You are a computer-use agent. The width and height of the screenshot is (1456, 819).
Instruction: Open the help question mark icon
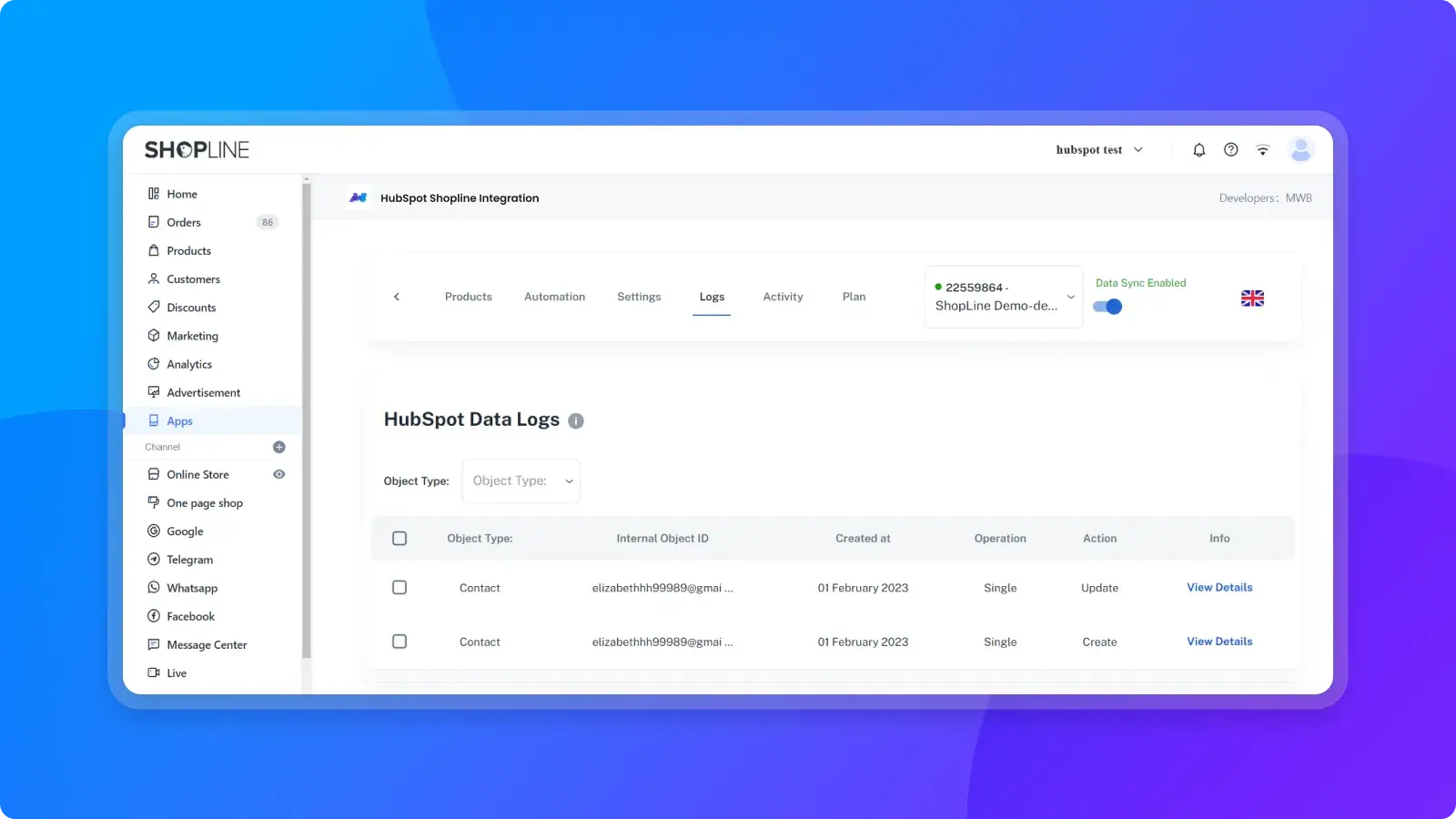click(x=1230, y=150)
